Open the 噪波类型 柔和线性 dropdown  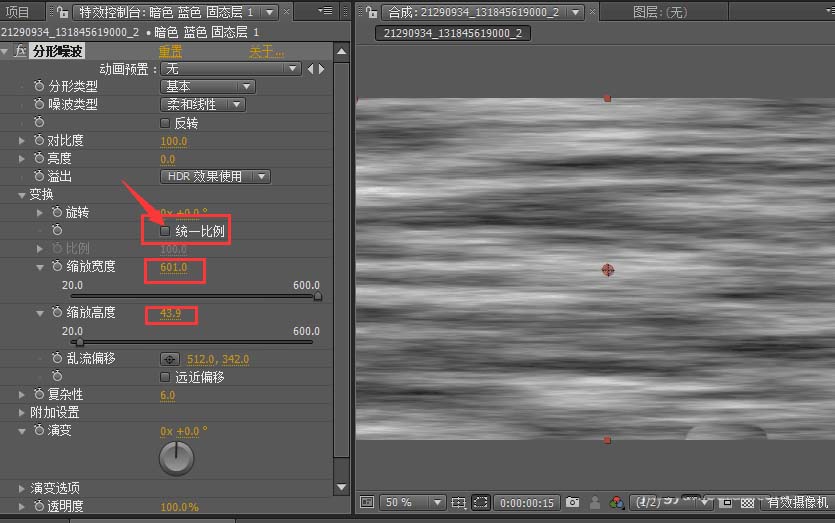click(202, 104)
